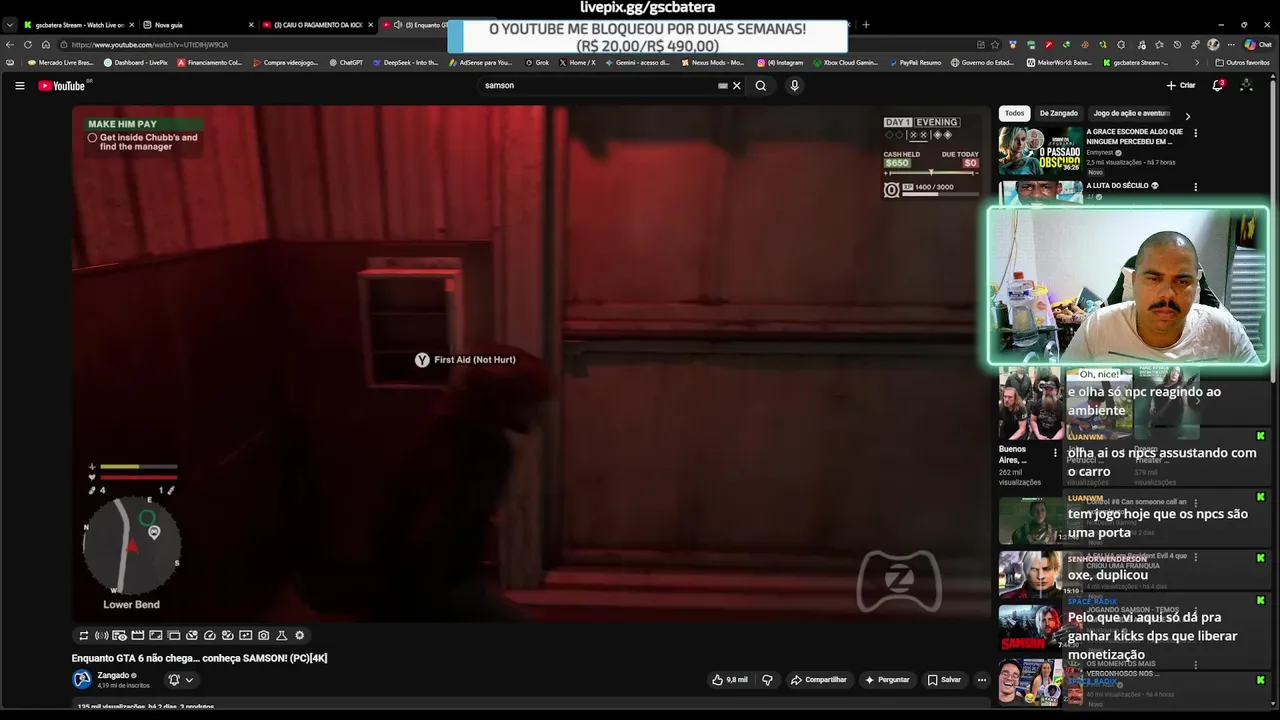Select 'Jogo de ação e aventura' chip
The height and width of the screenshot is (720, 1280).
click(1131, 114)
